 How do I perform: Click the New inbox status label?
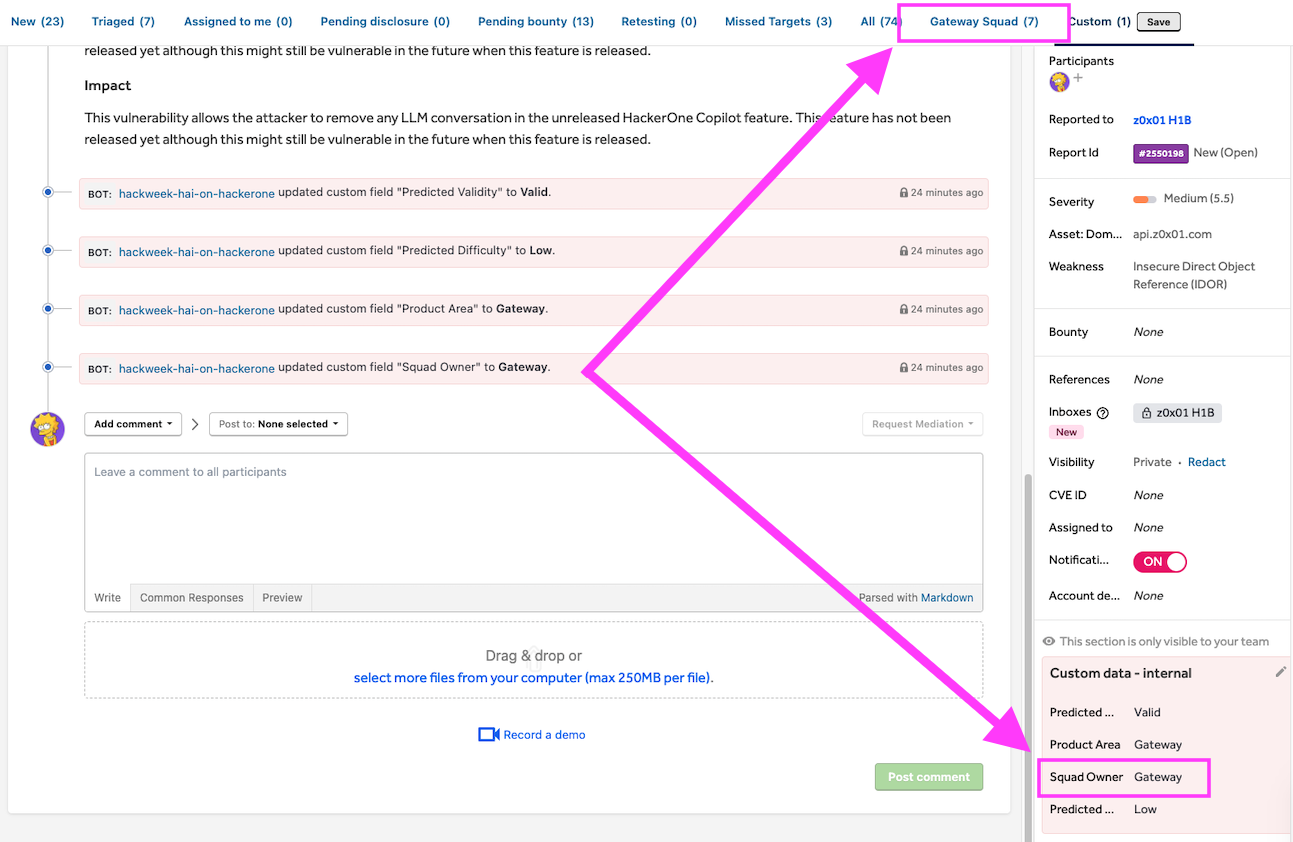pos(1067,432)
